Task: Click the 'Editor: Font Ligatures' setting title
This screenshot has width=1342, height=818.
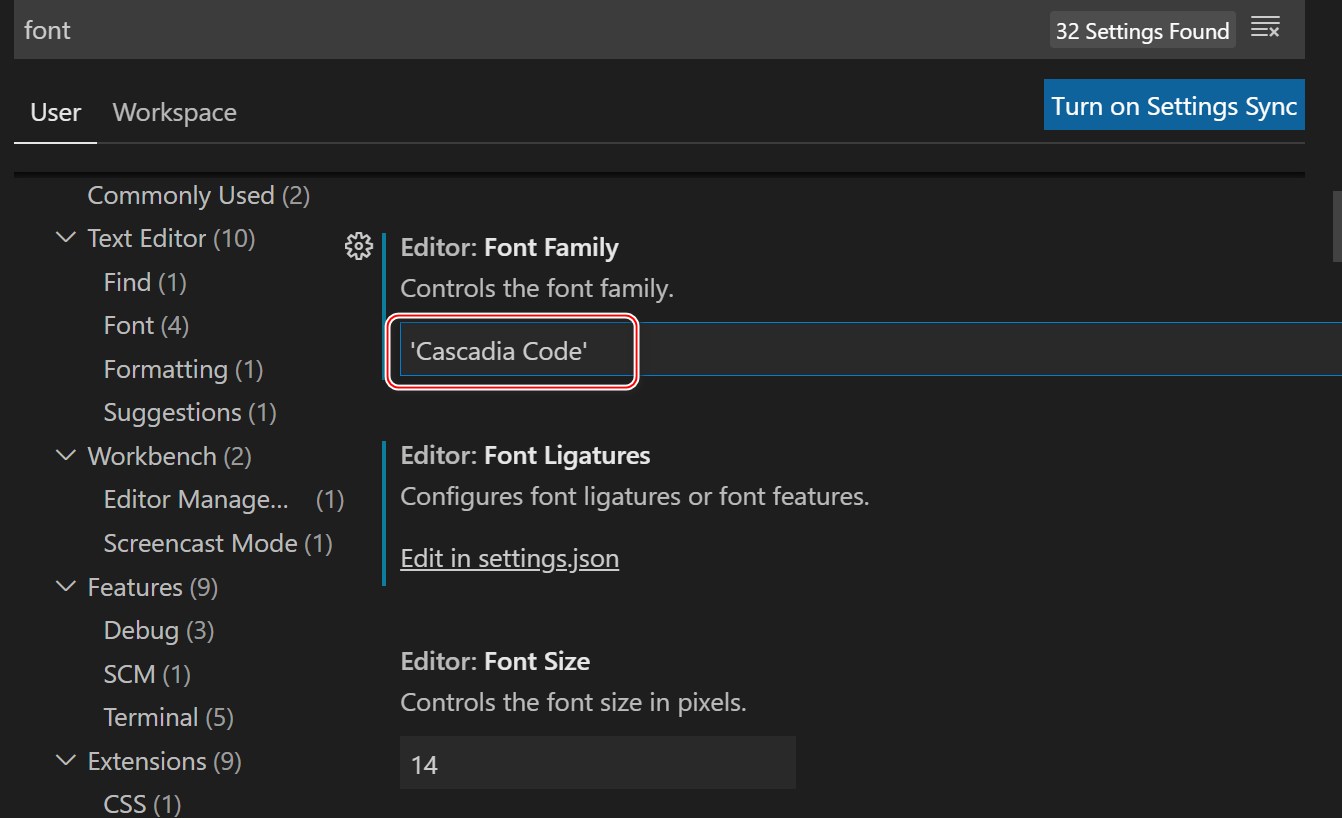Action: pyautogui.click(x=526, y=455)
